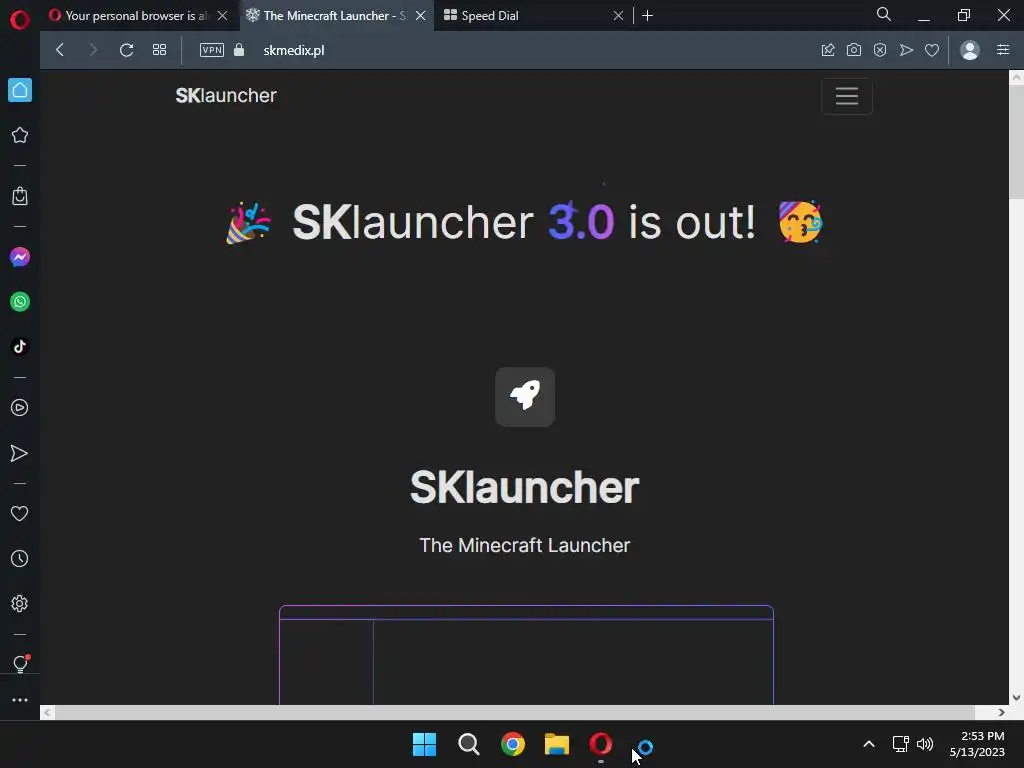Close The Minecraft Launcher tab
The height and width of the screenshot is (768, 1024).
coord(421,16)
